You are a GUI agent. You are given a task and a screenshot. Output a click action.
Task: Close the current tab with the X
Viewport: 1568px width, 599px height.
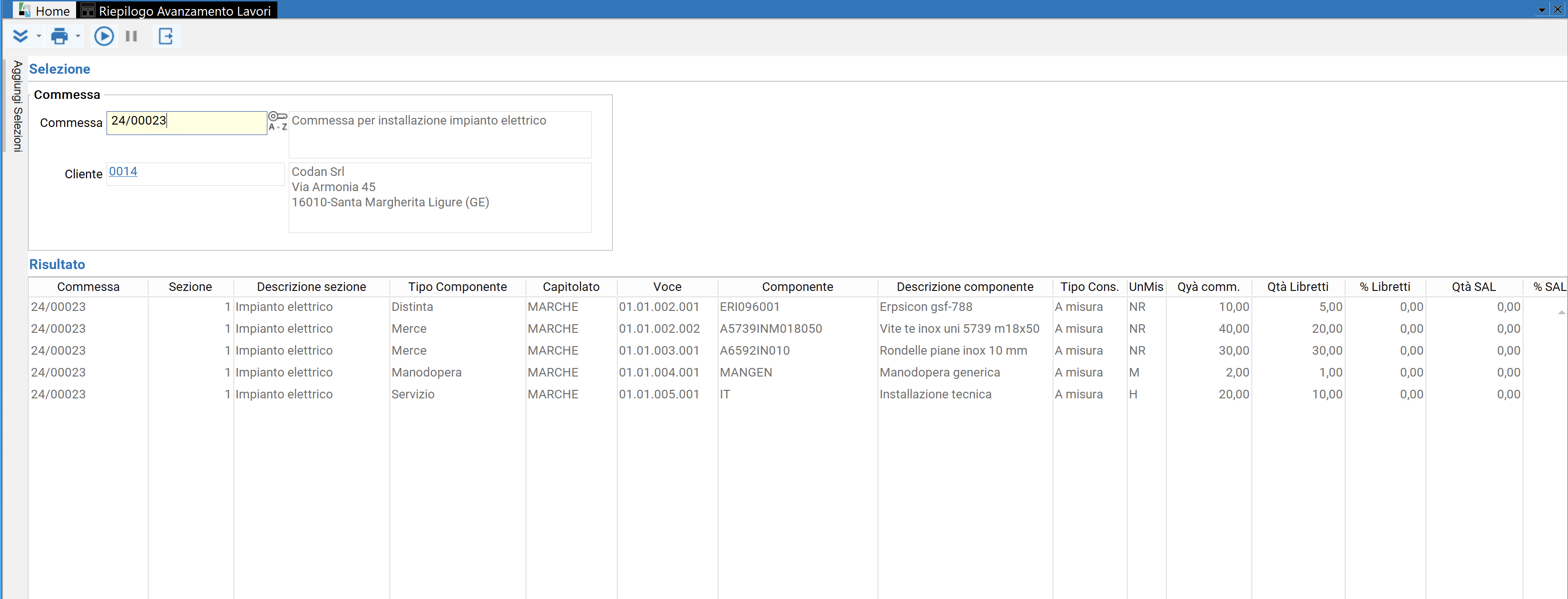click(1558, 9)
